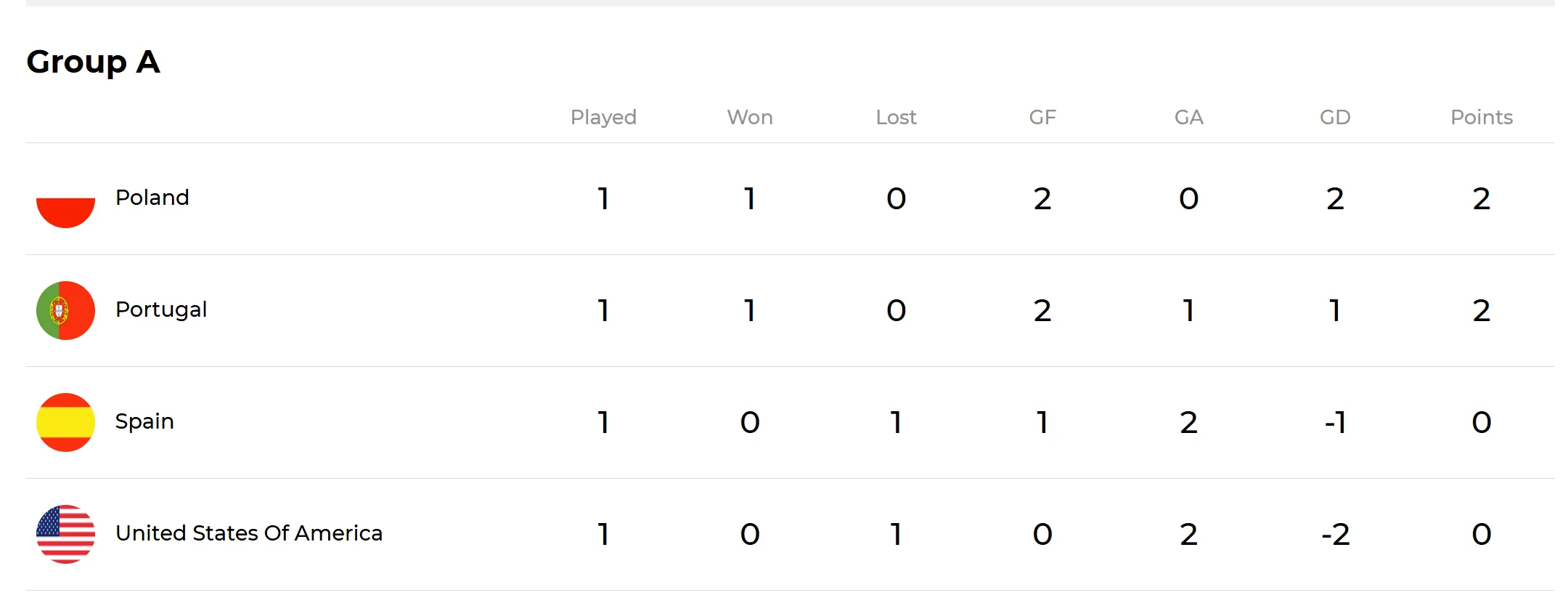Click the GA column header
The image size is (1568, 595).
coord(1188,118)
